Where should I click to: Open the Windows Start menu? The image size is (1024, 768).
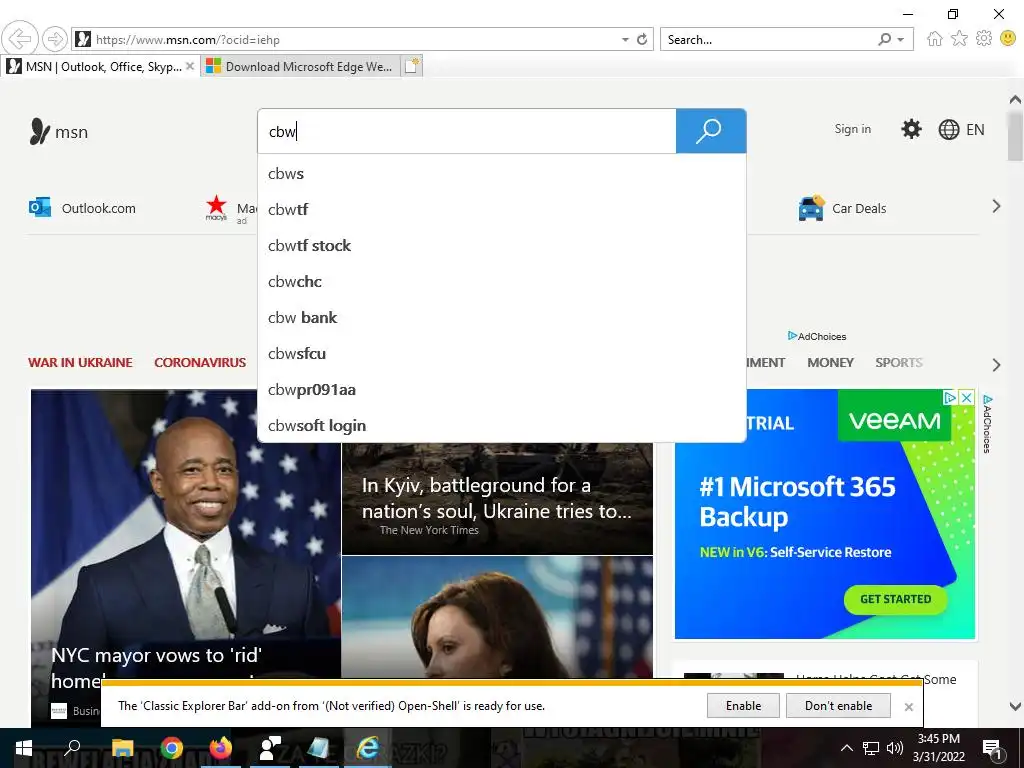[24, 748]
